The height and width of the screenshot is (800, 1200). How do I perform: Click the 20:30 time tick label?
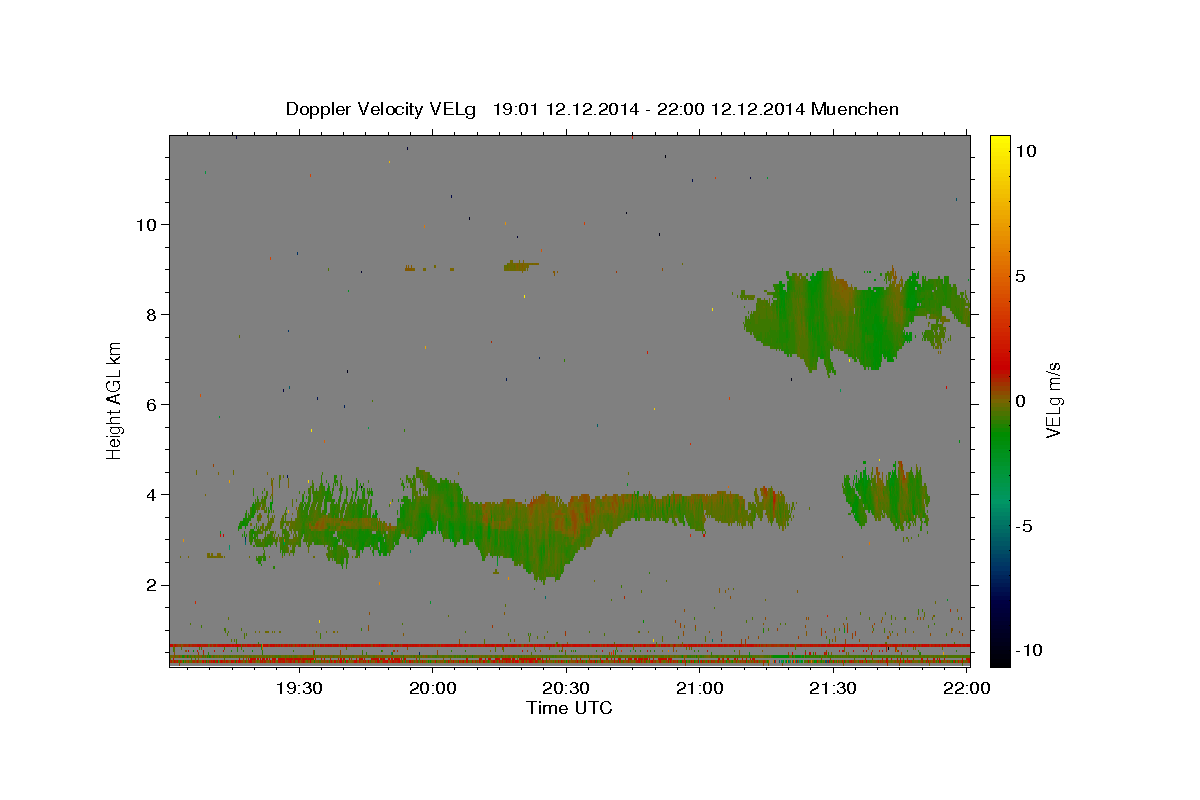(x=566, y=688)
